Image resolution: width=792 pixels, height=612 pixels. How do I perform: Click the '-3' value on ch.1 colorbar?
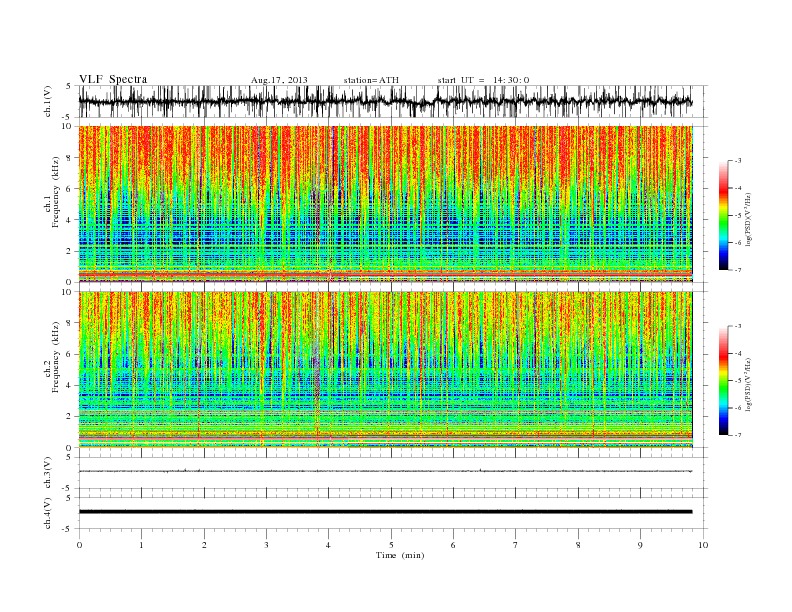point(738,161)
